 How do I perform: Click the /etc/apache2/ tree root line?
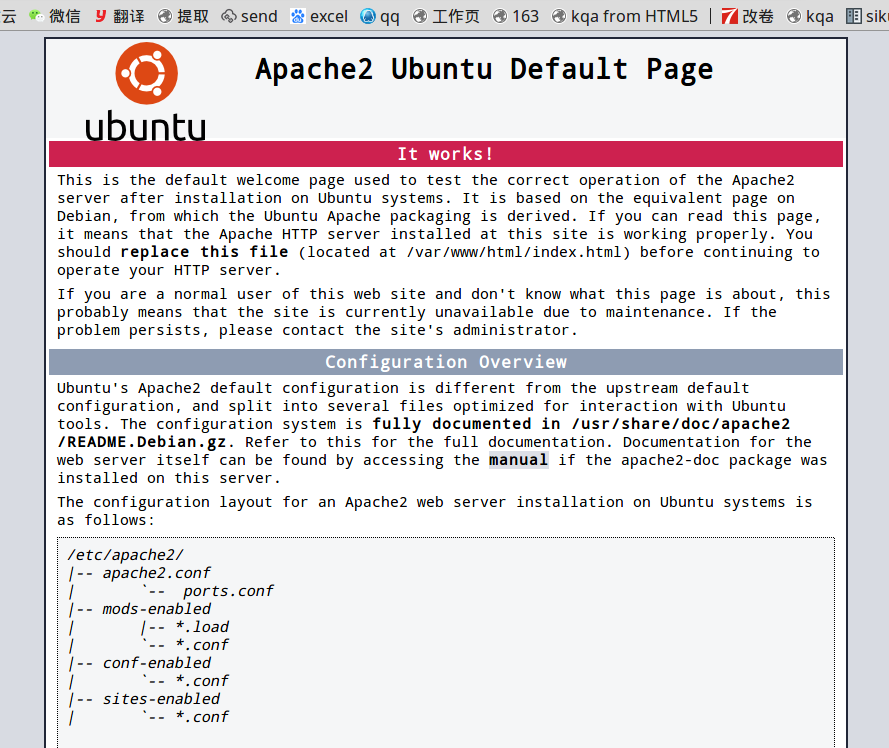tap(125, 555)
